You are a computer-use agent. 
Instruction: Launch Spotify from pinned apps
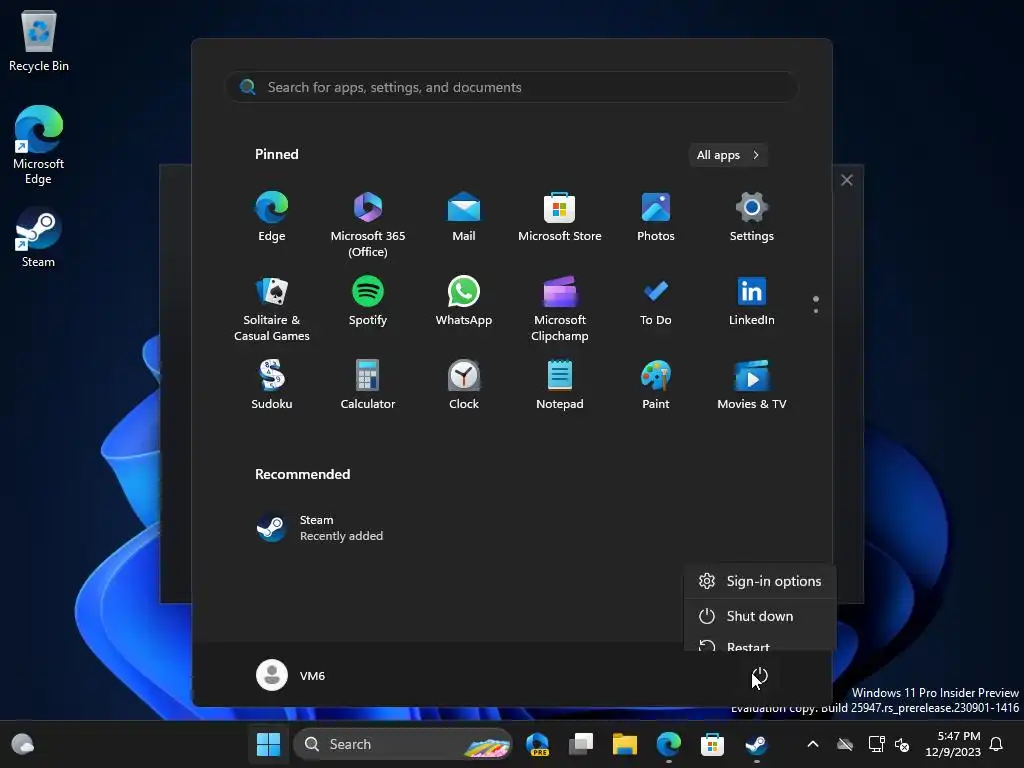pyautogui.click(x=368, y=301)
